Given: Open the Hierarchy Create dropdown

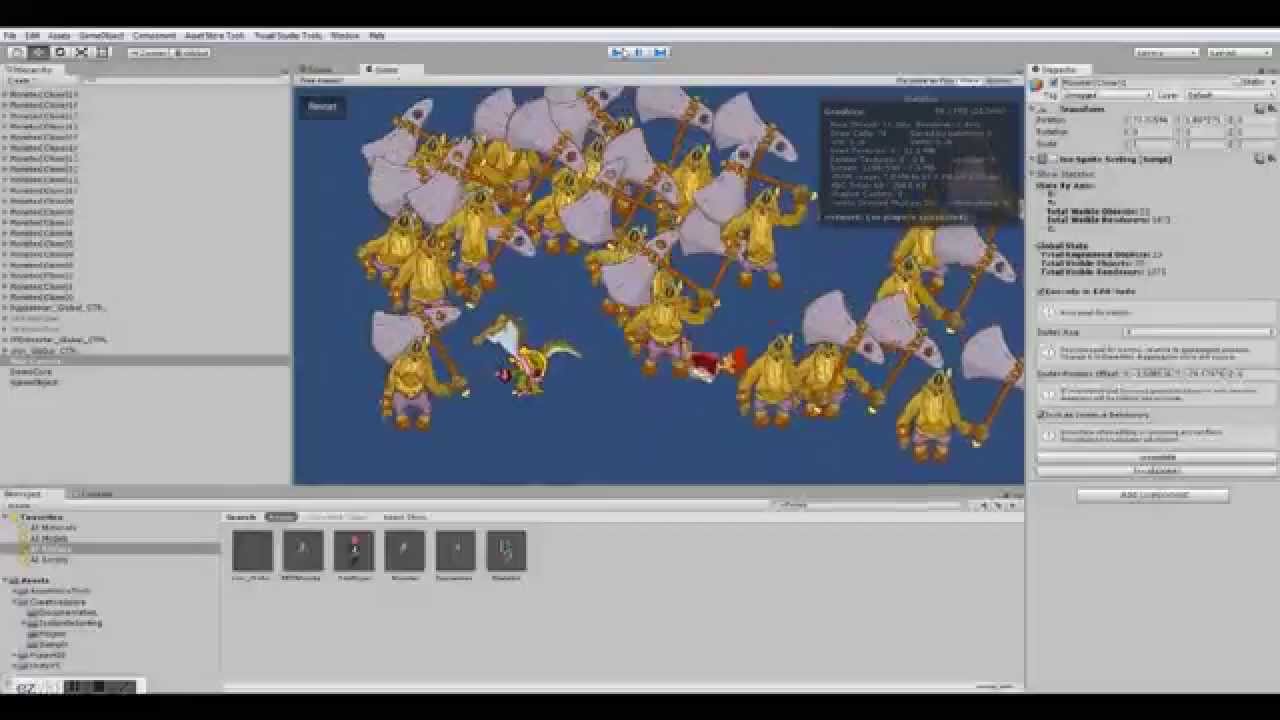Looking at the screenshot, I should (20, 80).
